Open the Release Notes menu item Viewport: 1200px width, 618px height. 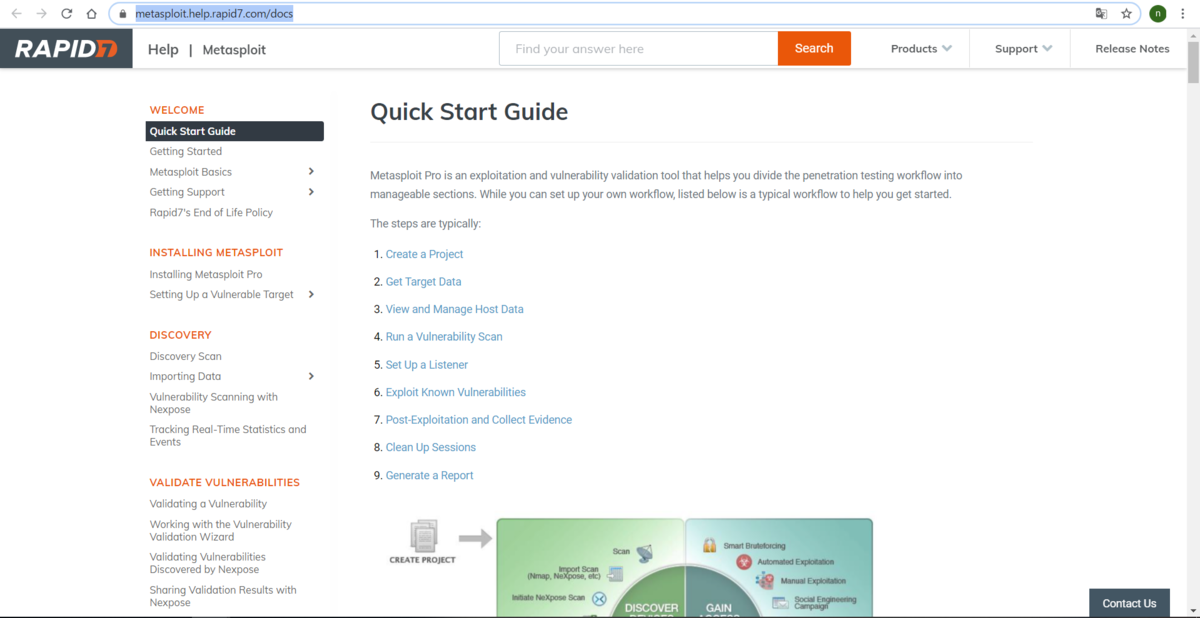(1132, 48)
